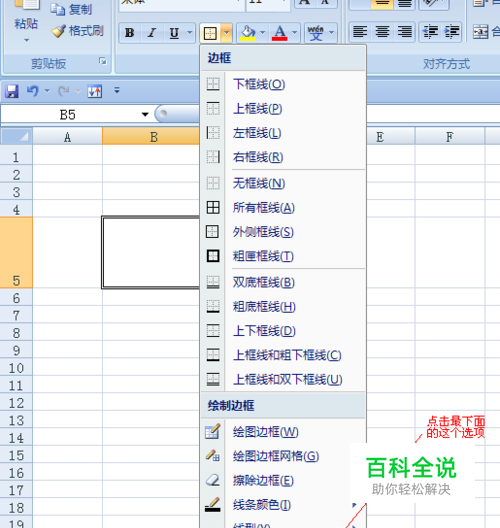Viewport: 500px width, 528px height.
Task: Open the underline style dropdown arrow
Action: tap(190, 33)
